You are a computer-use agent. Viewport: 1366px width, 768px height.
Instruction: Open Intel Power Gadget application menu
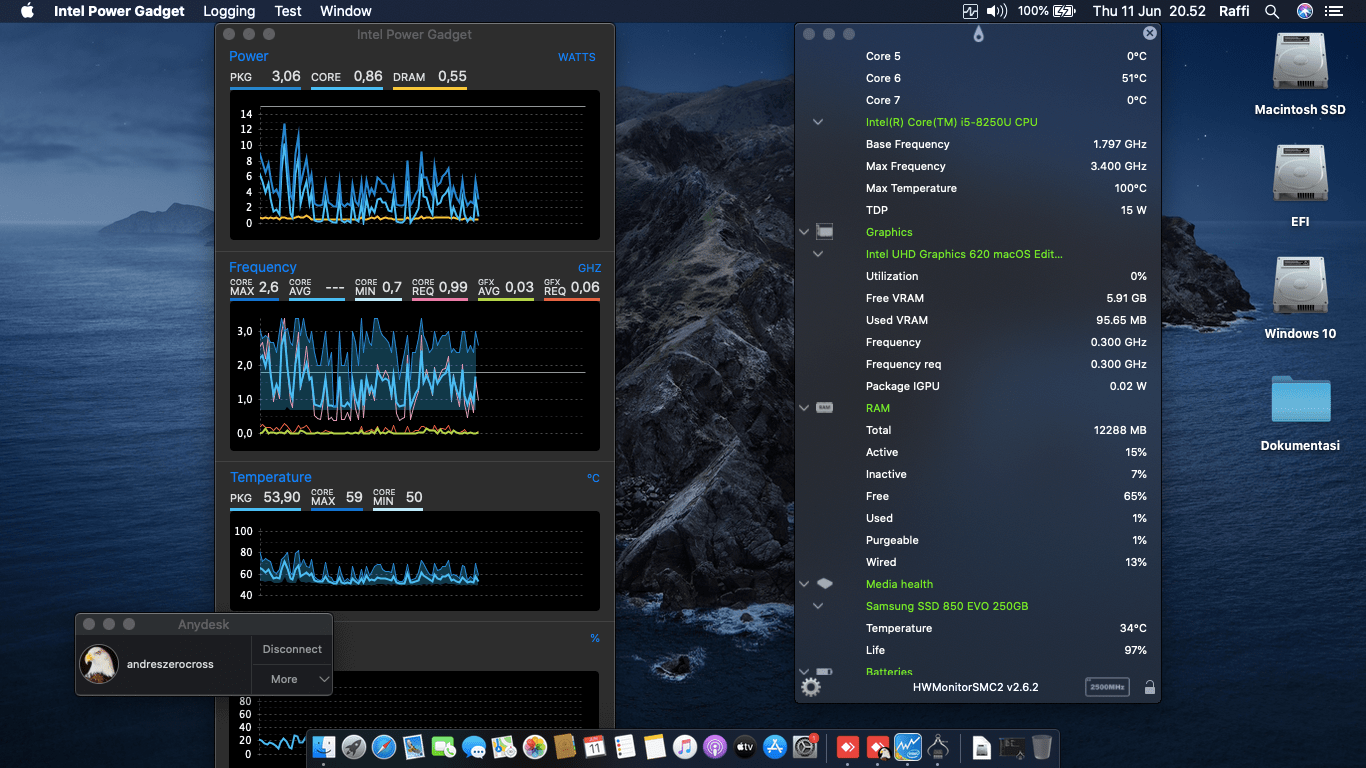point(119,11)
